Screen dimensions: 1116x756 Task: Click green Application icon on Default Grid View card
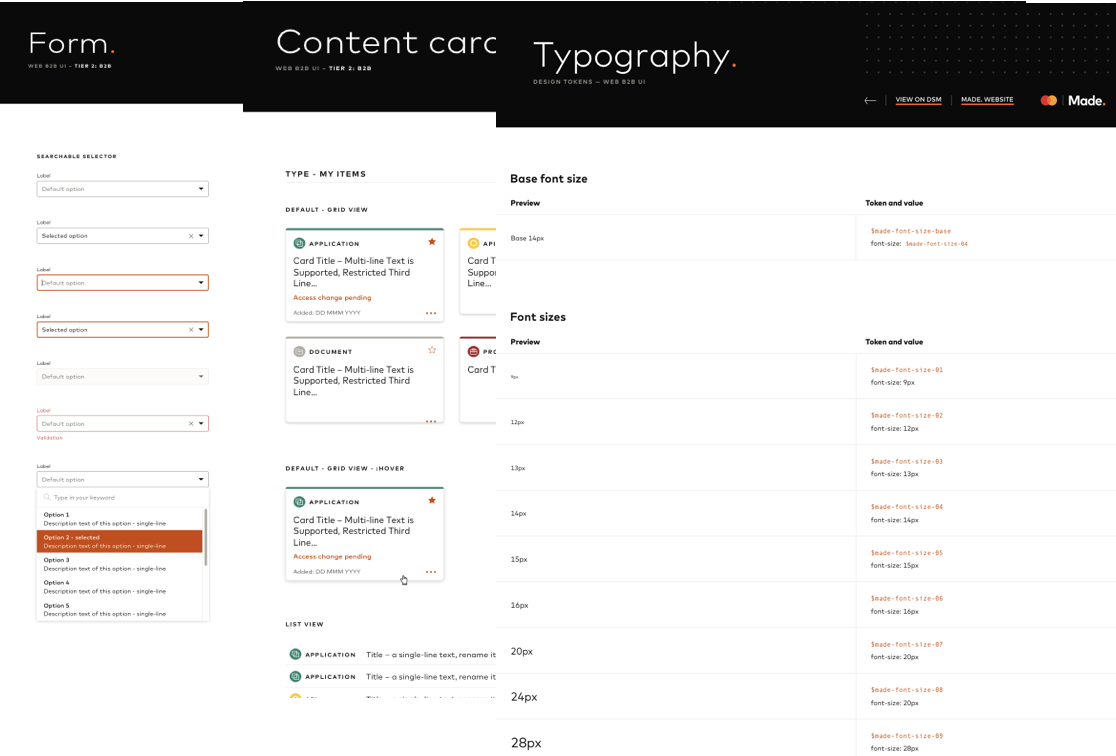(299, 243)
